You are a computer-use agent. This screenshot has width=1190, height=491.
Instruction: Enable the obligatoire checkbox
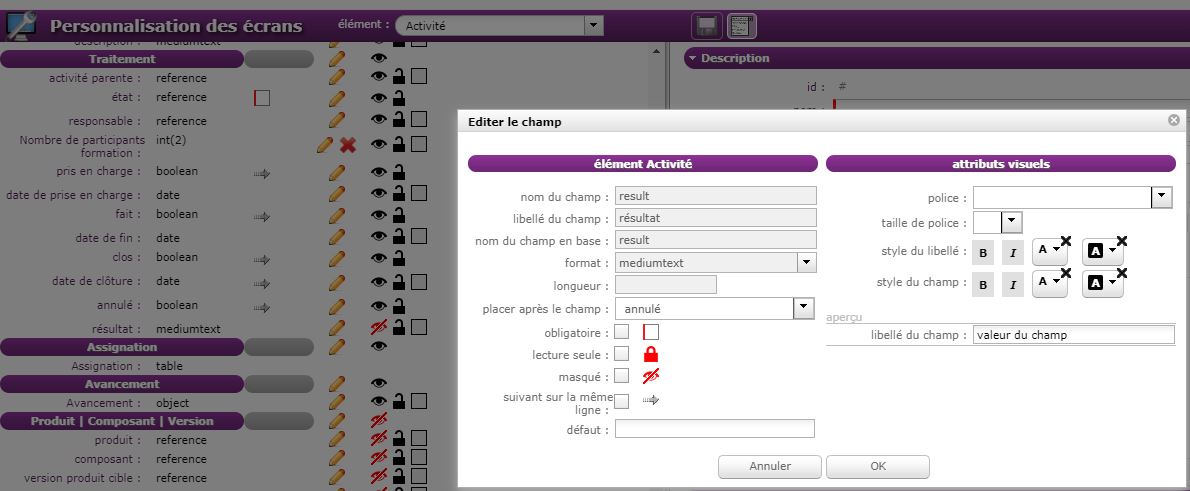(x=621, y=331)
